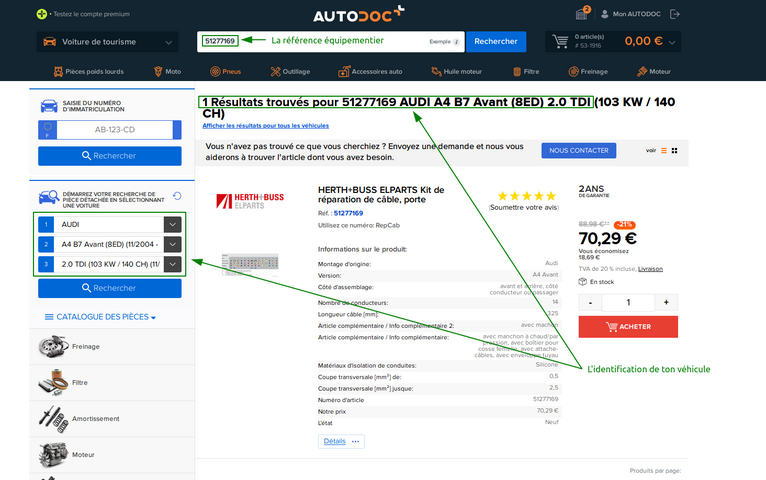
Task: Click the red ACHETER button
Action: pos(628,327)
